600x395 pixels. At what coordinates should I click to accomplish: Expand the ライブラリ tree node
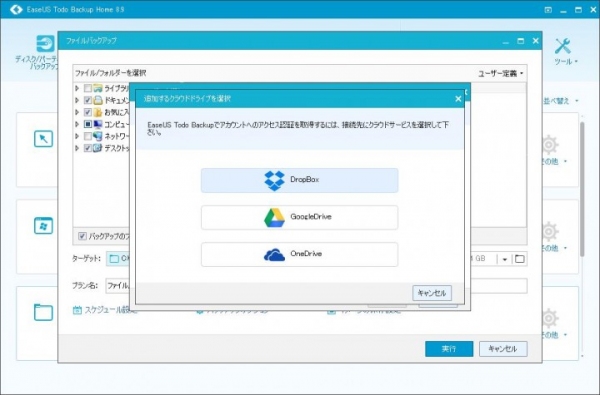point(77,88)
